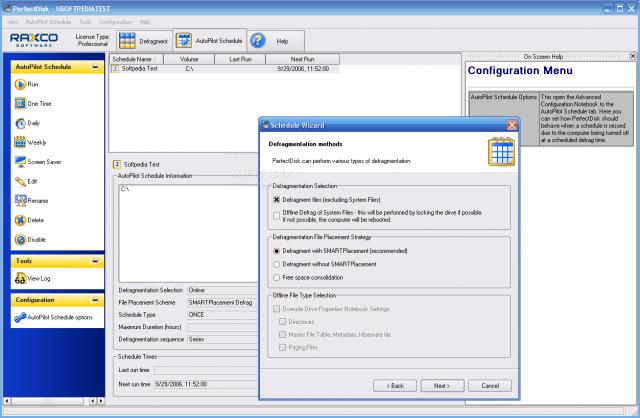Screen dimensions: 640x418
Task: Enable Offline Defrag of System Files checkbox
Action: (276, 216)
